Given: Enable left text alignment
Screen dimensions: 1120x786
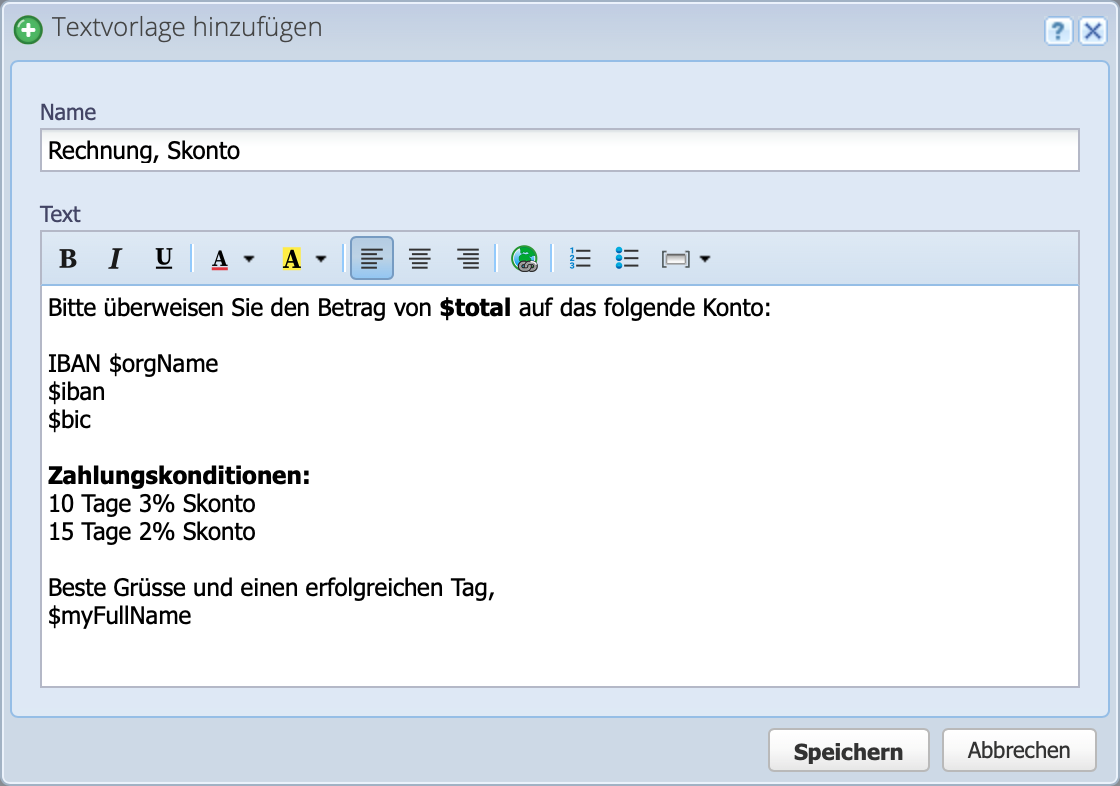Looking at the screenshot, I should click(x=372, y=259).
